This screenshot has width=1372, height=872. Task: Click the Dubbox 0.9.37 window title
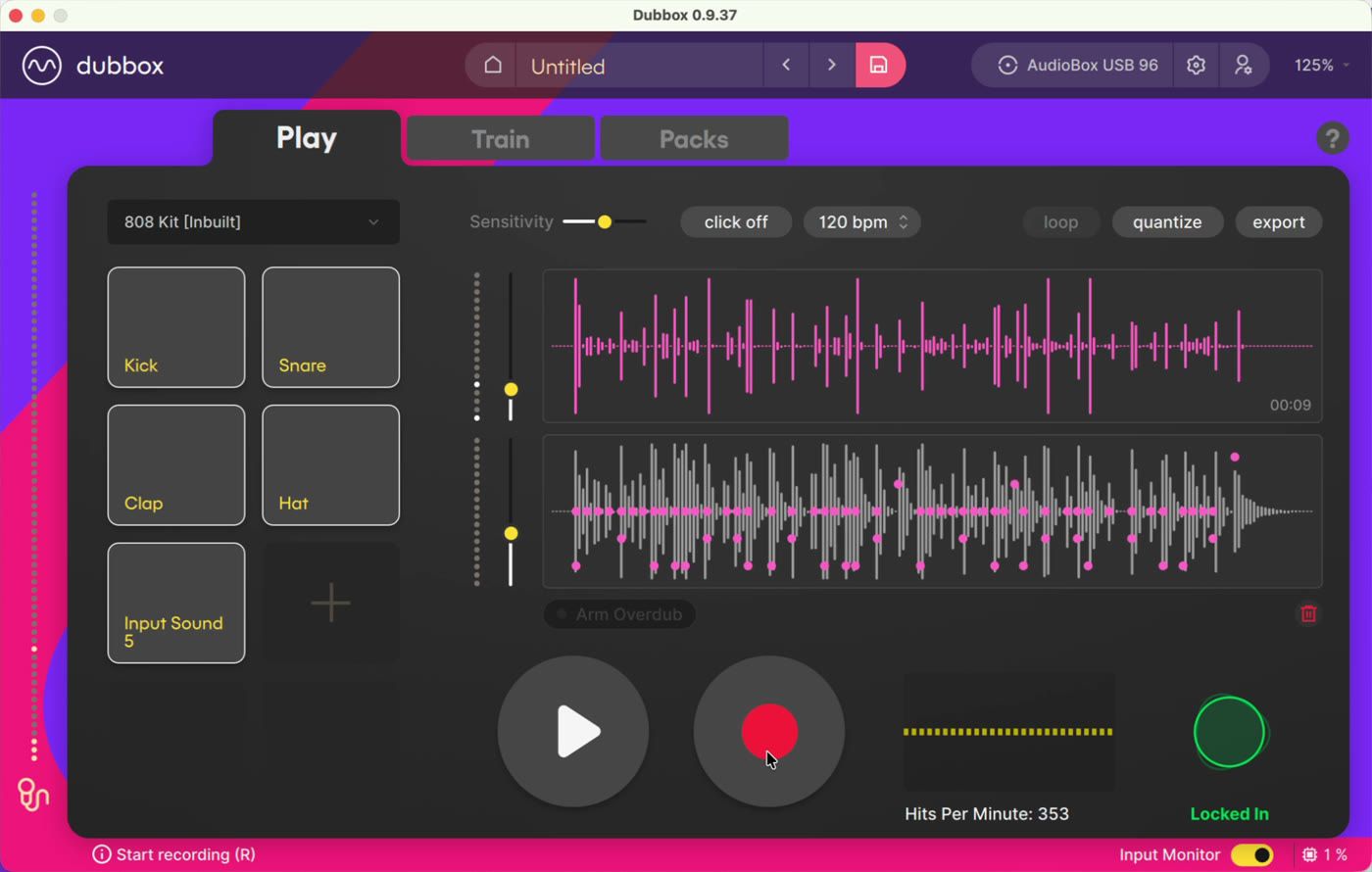[685, 15]
